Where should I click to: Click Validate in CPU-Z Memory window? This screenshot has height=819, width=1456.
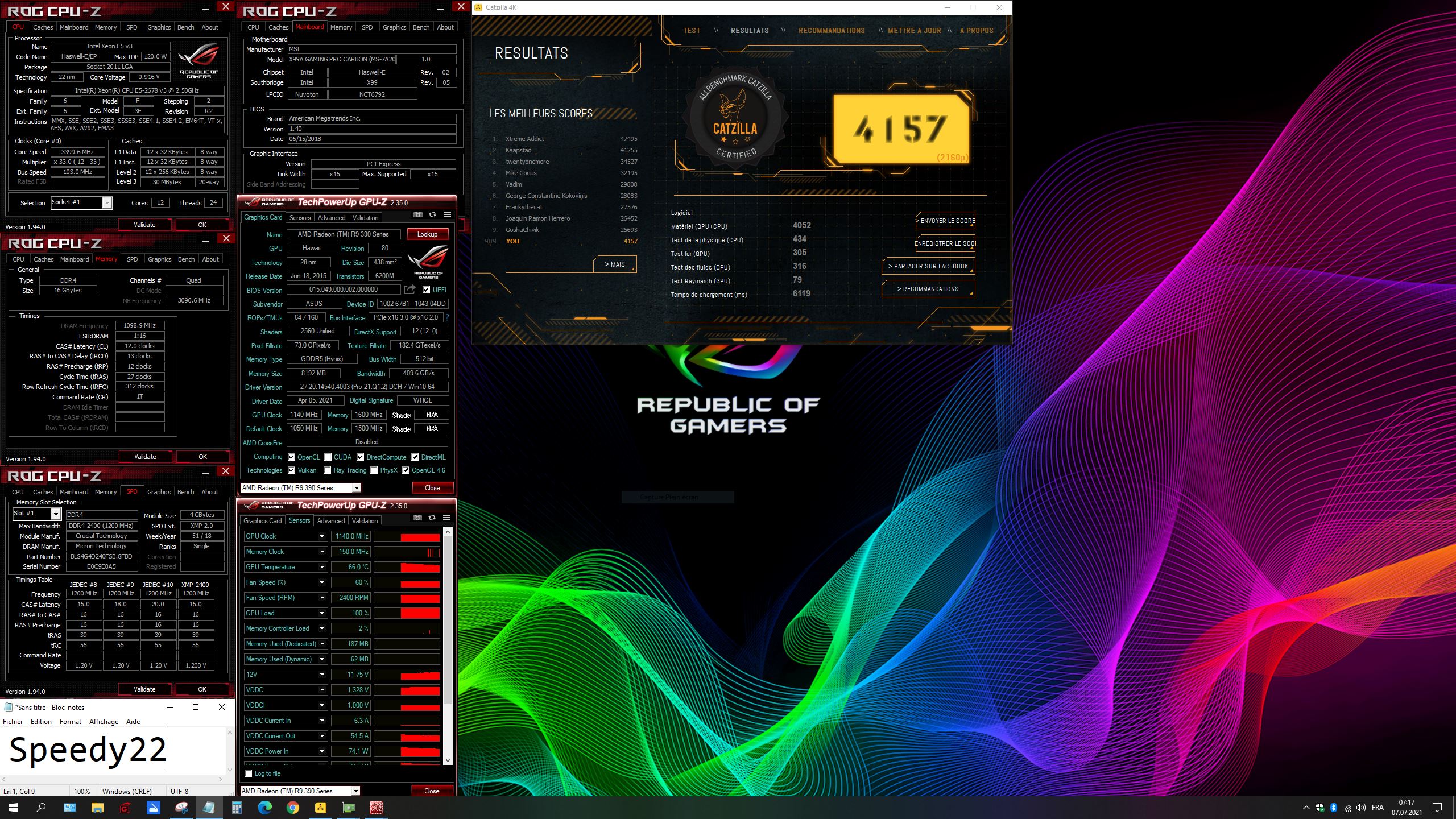145,457
